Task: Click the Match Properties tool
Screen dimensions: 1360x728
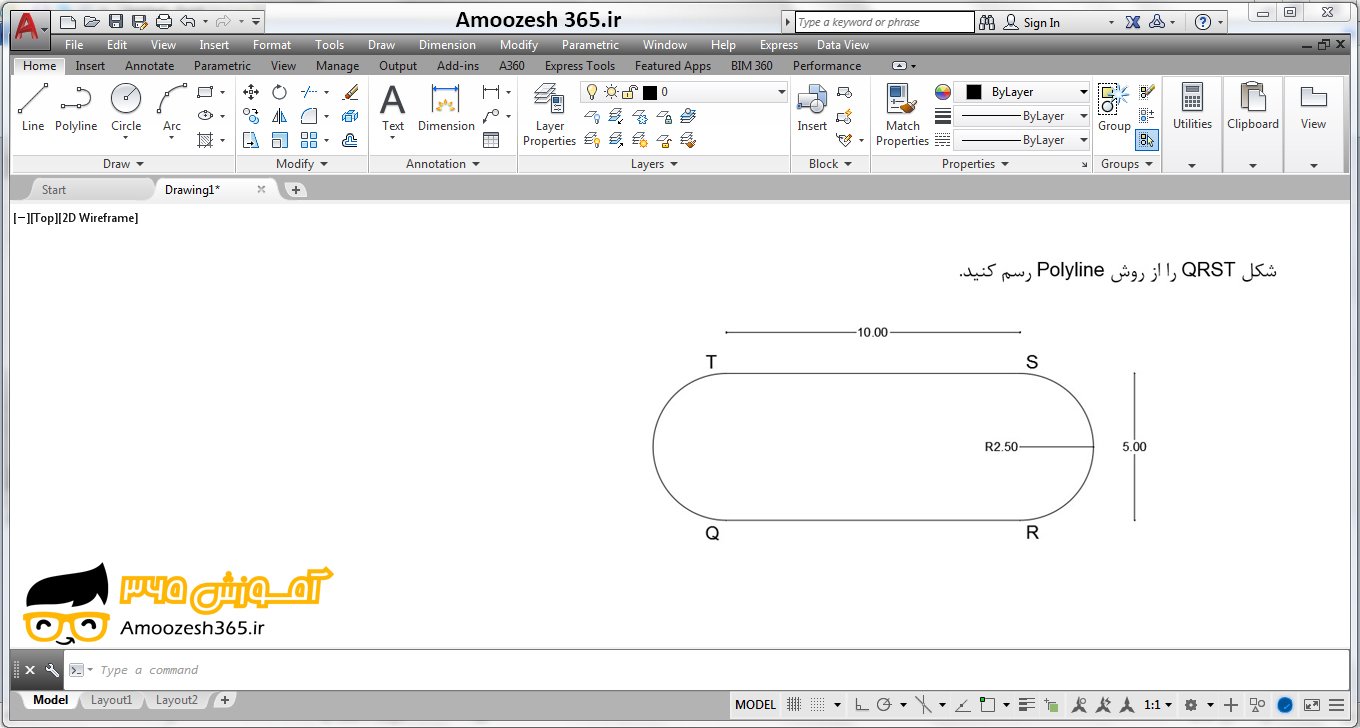Action: 902,115
